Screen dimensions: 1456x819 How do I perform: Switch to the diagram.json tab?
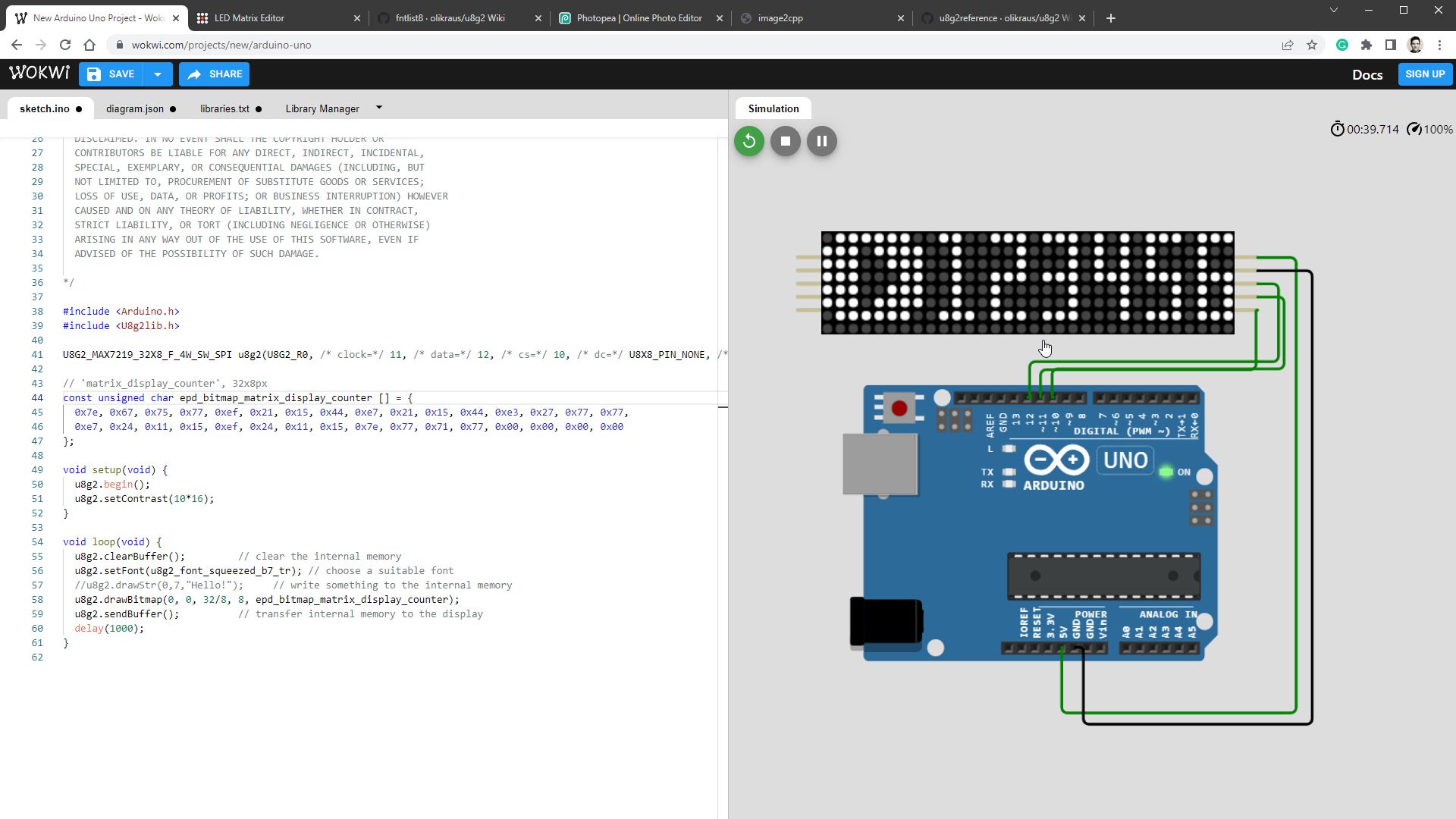[x=135, y=108]
